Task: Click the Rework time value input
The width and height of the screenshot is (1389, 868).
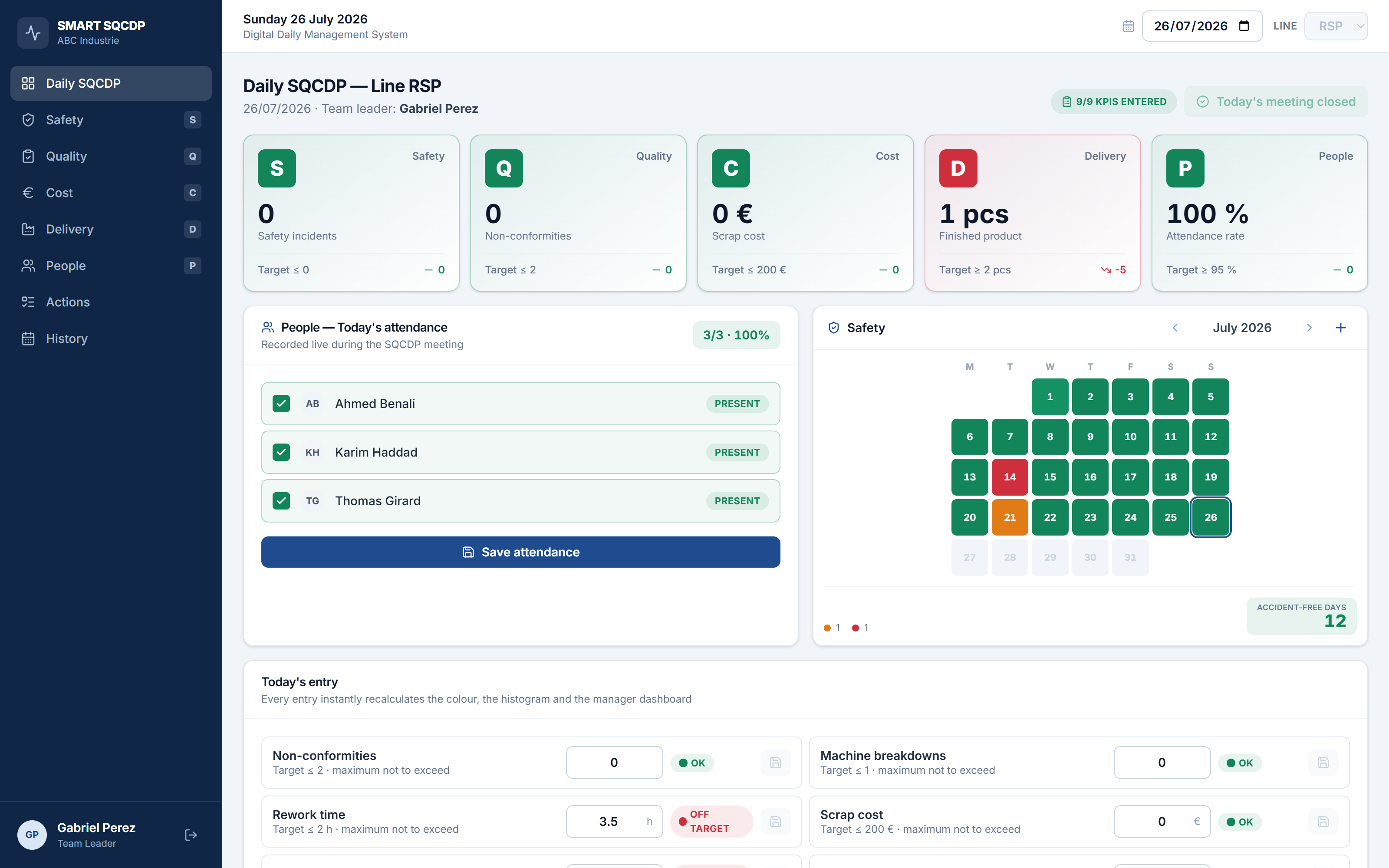Action: [614, 822]
